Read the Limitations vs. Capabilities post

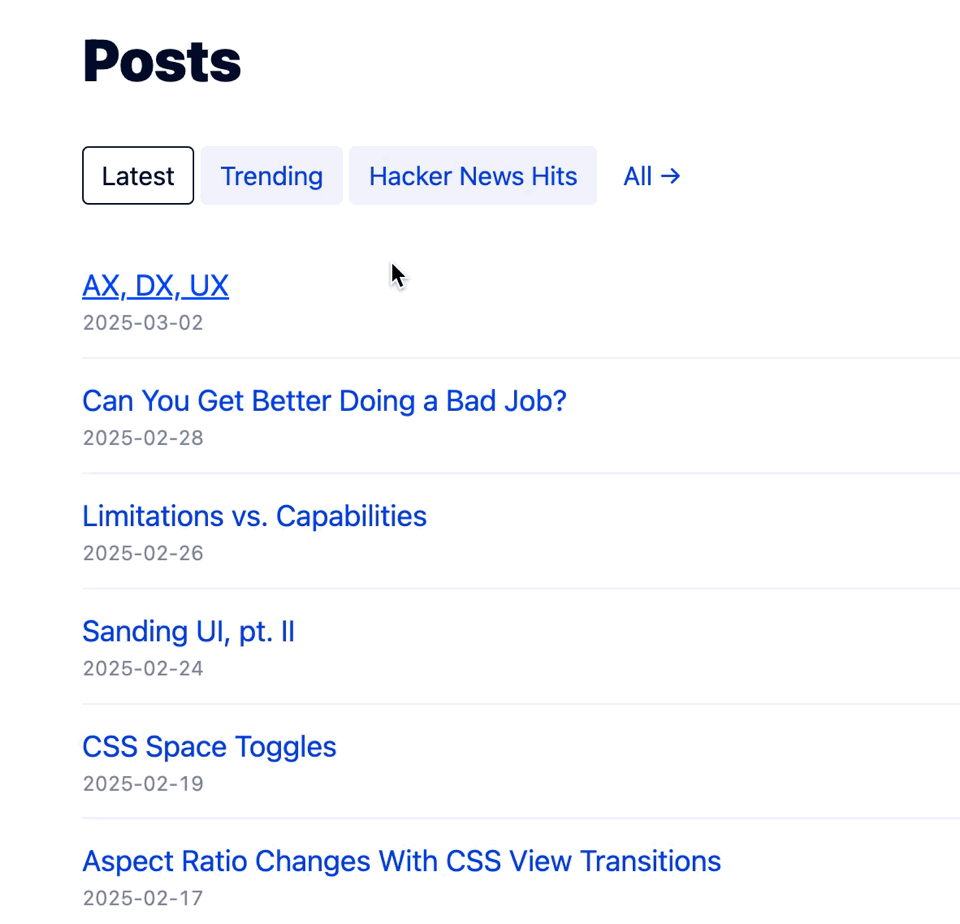255,516
